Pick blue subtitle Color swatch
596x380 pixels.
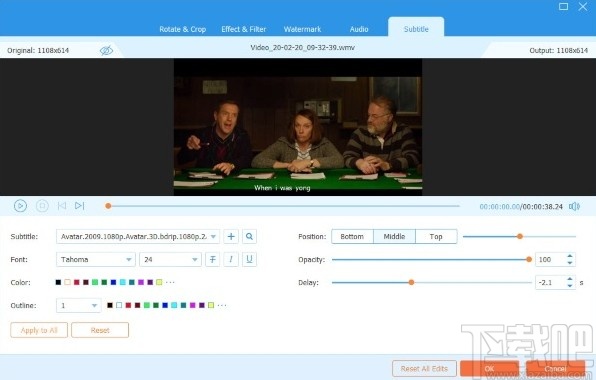point(113,282)
